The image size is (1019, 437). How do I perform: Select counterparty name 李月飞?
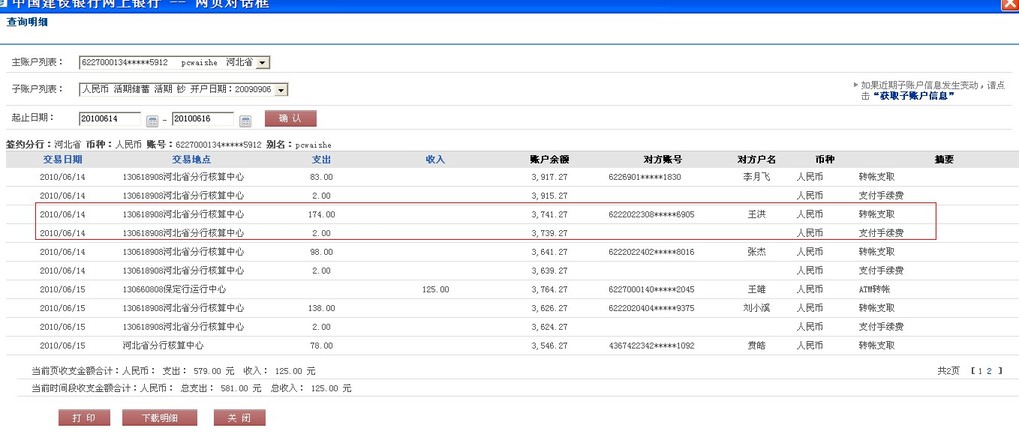tap(756, 177)
